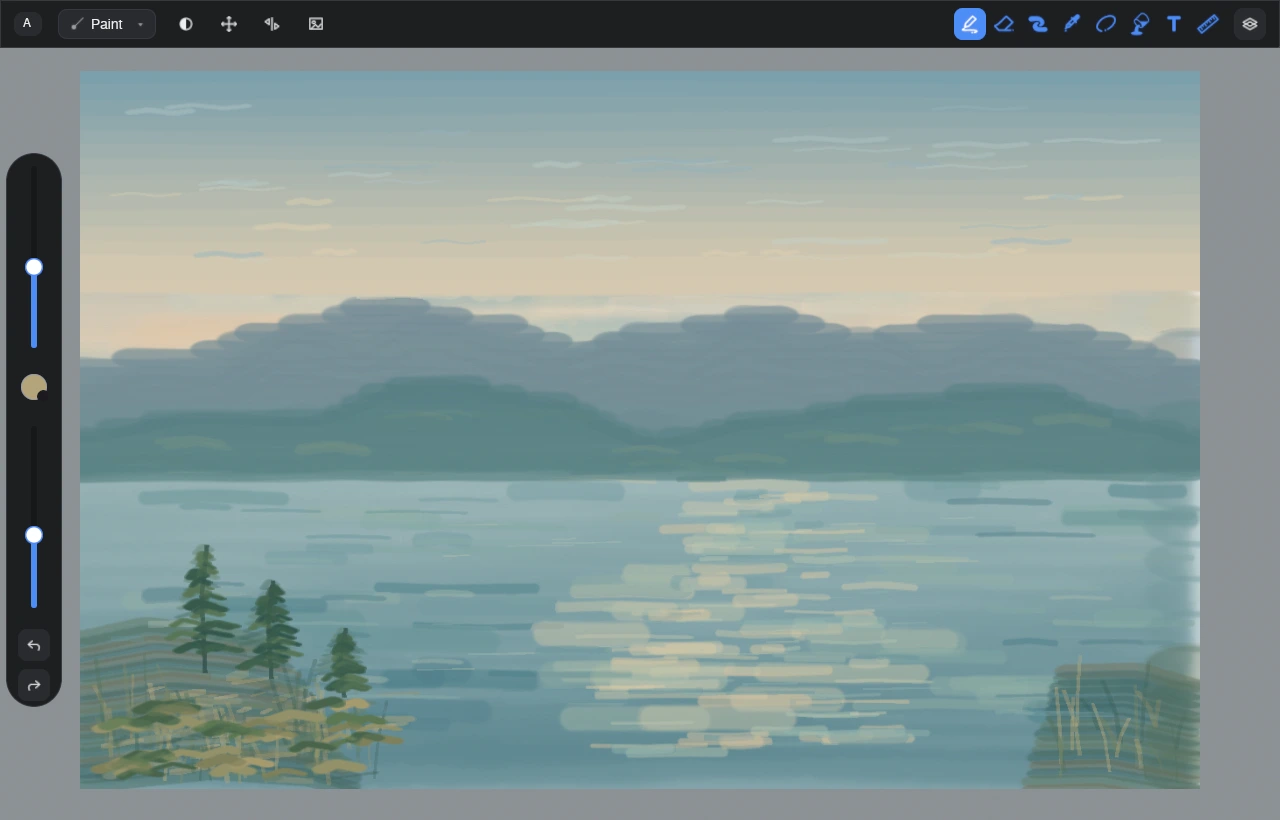
Task: Open the 'A' app menu button
Action: pos(27,23)
